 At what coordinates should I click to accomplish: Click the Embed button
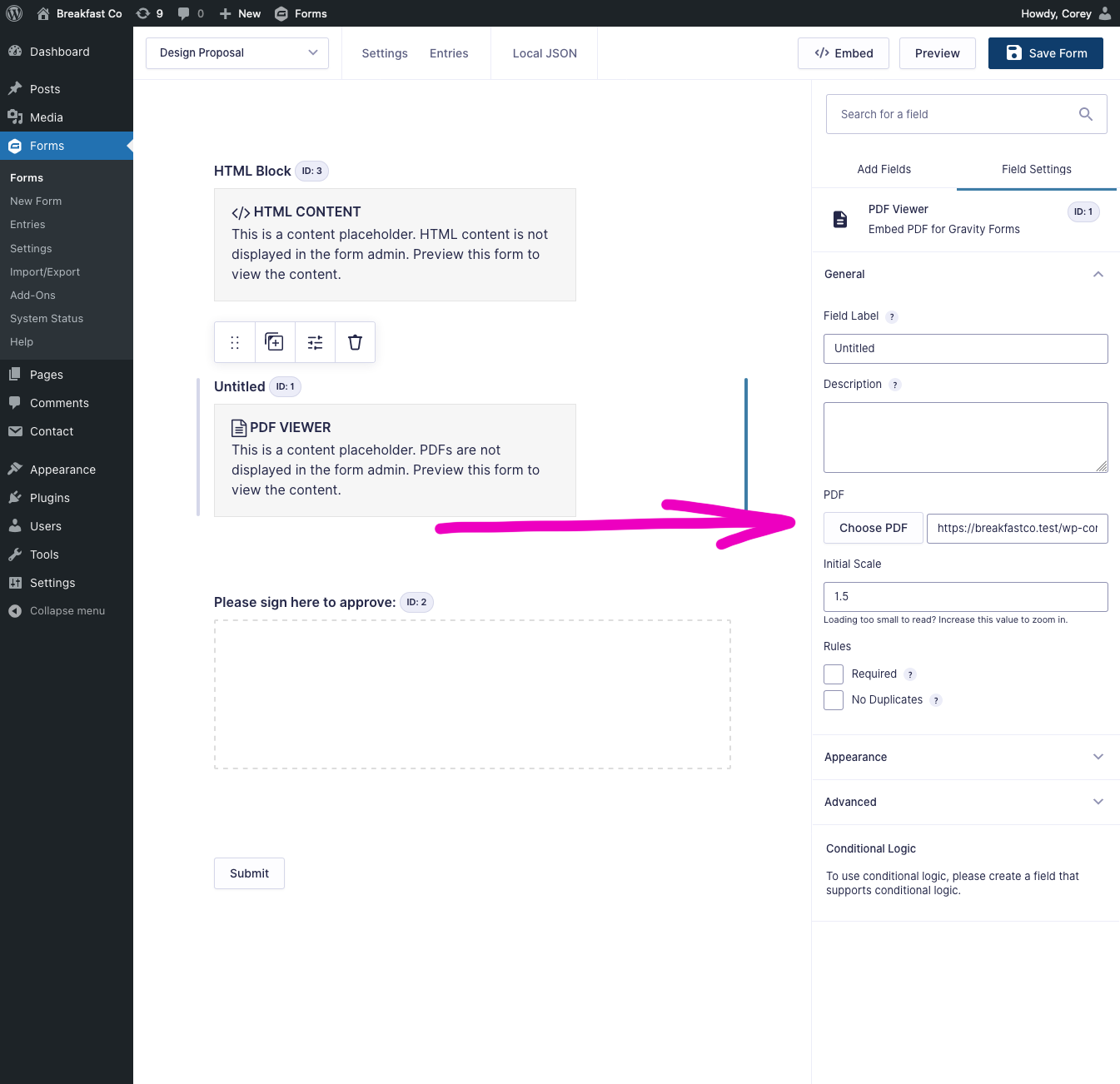(x=844, y=53)
